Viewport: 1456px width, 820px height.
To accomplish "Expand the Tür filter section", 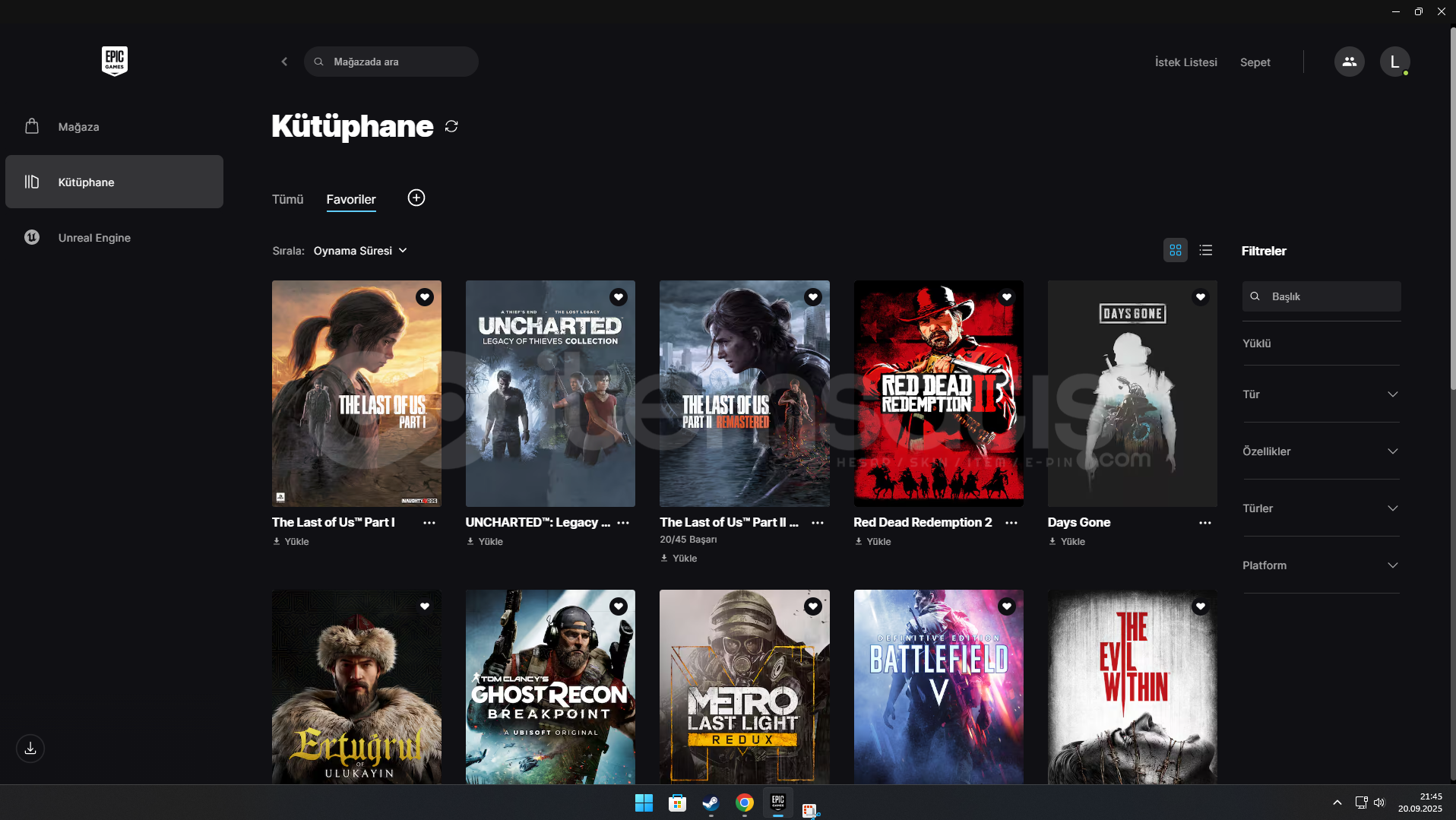I will tap(1321, 394).
